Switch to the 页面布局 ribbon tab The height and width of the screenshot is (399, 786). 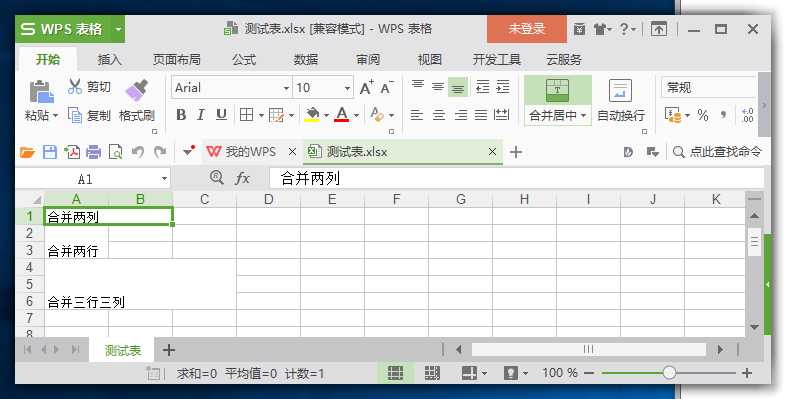176,60
